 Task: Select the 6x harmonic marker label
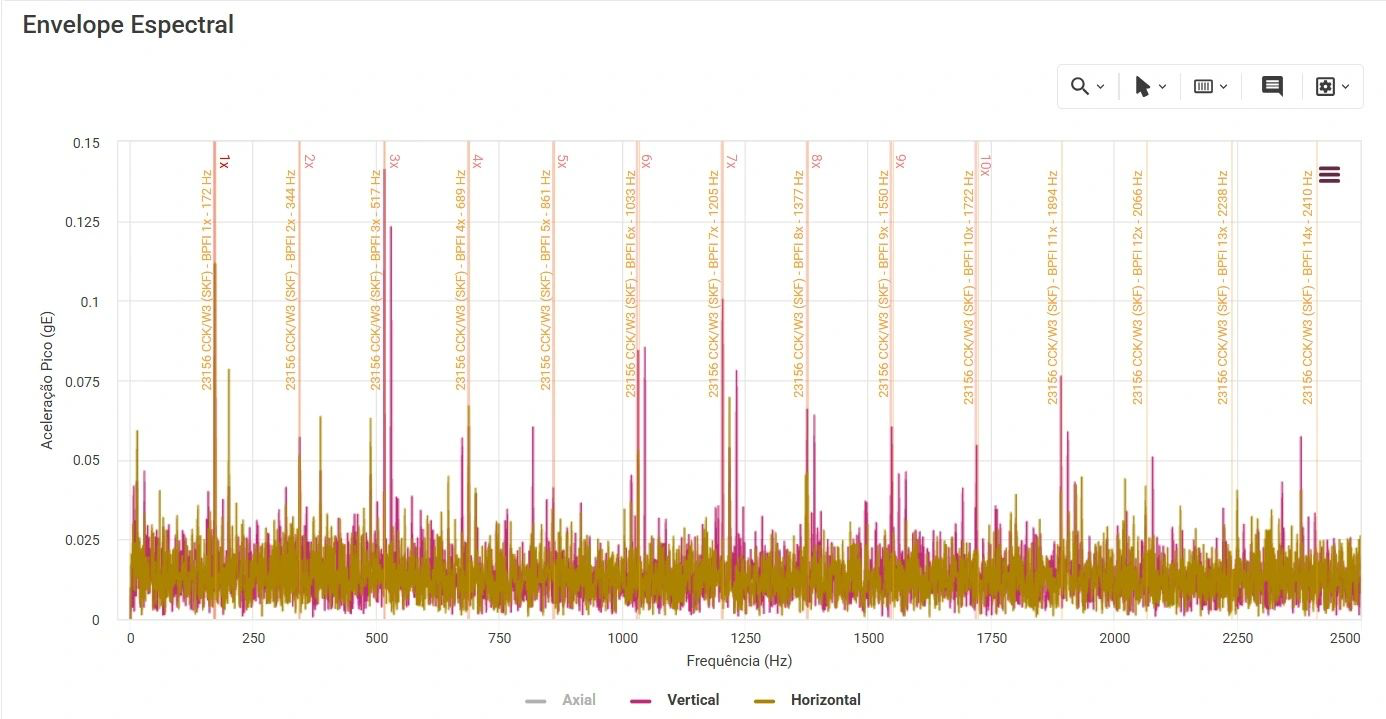coord(647,161)
